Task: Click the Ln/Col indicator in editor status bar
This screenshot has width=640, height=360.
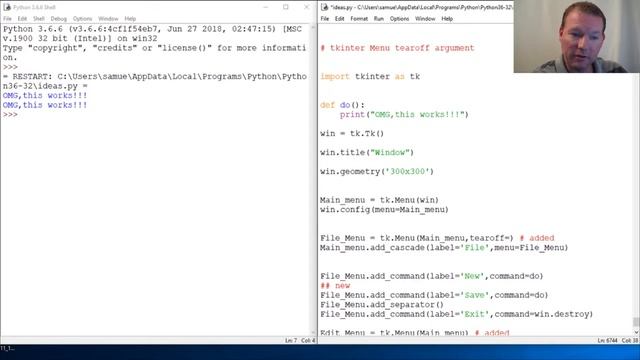Action: pyautogui.click(x=618, y=340)
